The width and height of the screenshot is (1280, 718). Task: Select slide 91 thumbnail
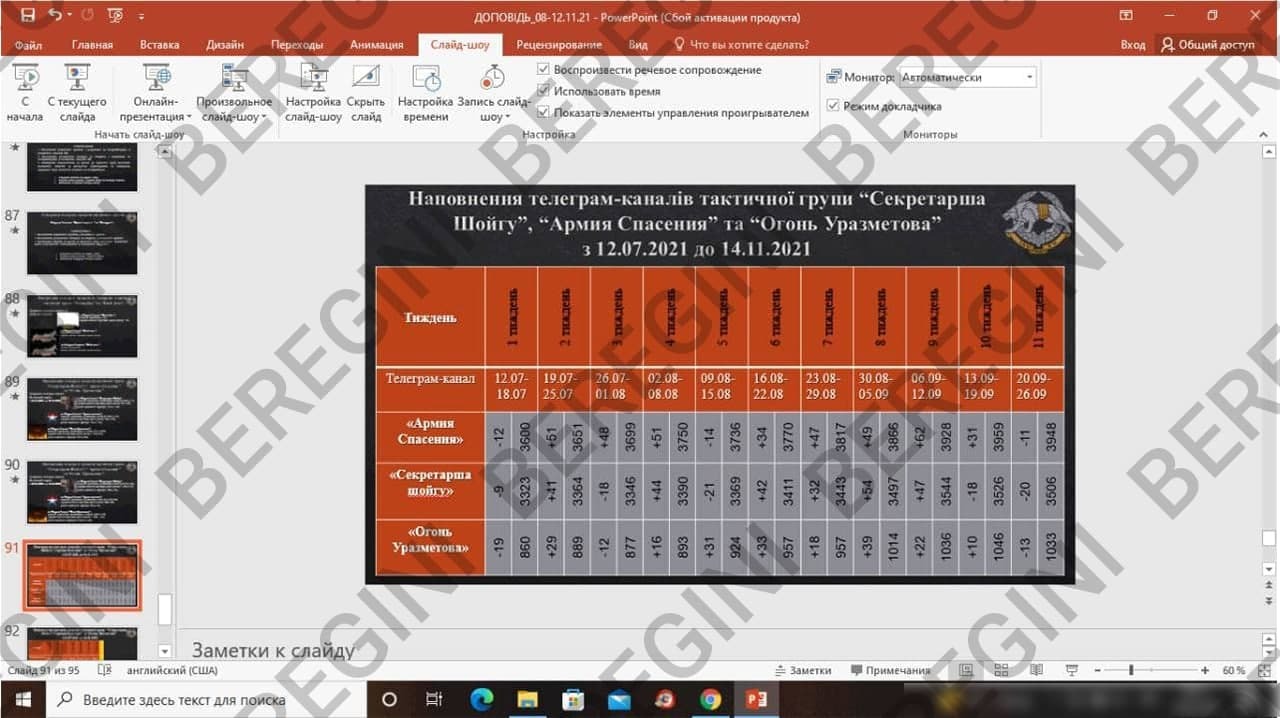(x=82, y=576)
